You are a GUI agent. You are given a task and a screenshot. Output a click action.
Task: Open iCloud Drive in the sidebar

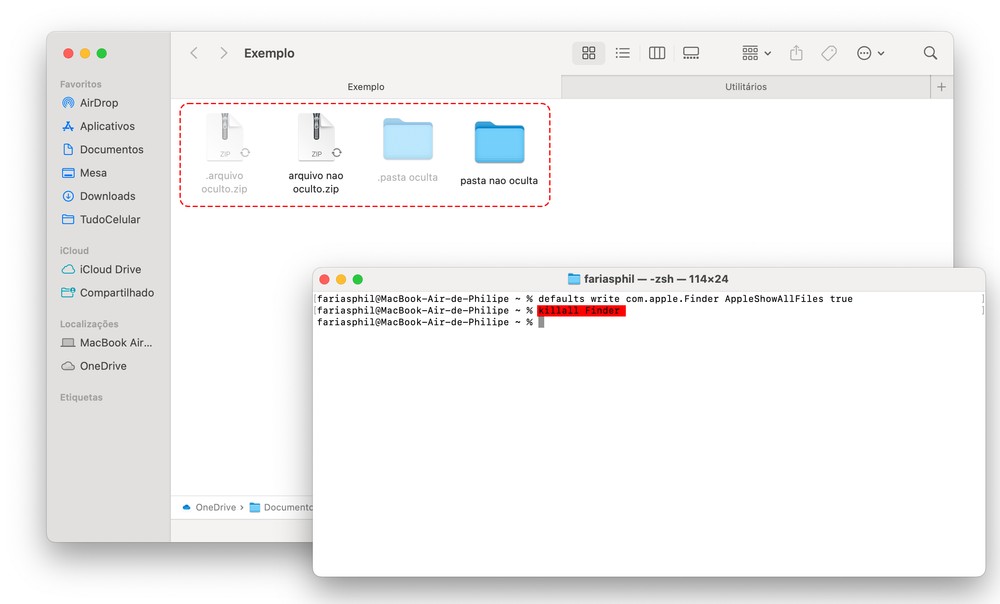click(110, 269)
